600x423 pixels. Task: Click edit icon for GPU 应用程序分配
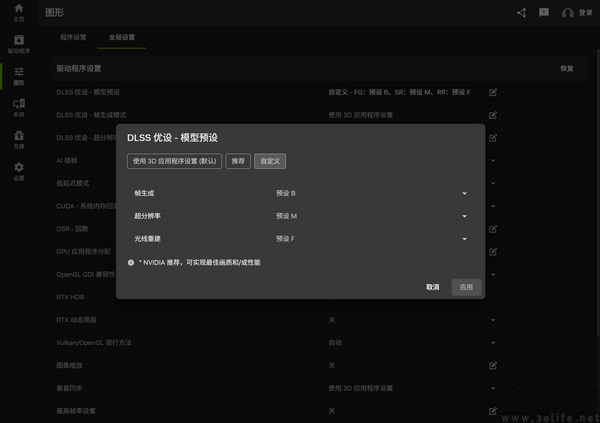coord(493,252)
